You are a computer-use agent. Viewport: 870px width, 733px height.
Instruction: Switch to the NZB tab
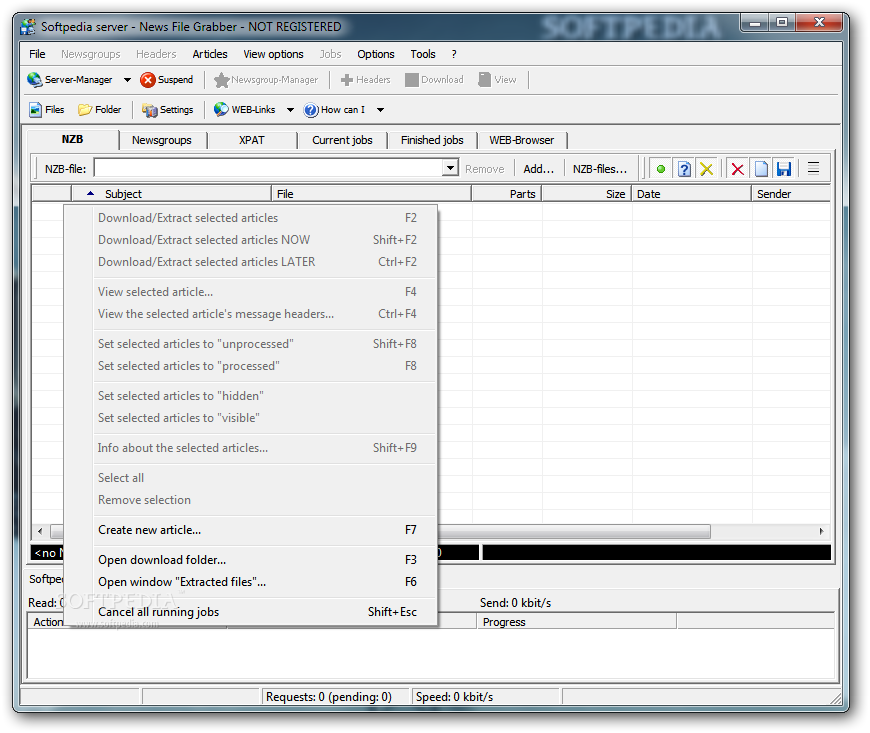[x=73, y=139]
